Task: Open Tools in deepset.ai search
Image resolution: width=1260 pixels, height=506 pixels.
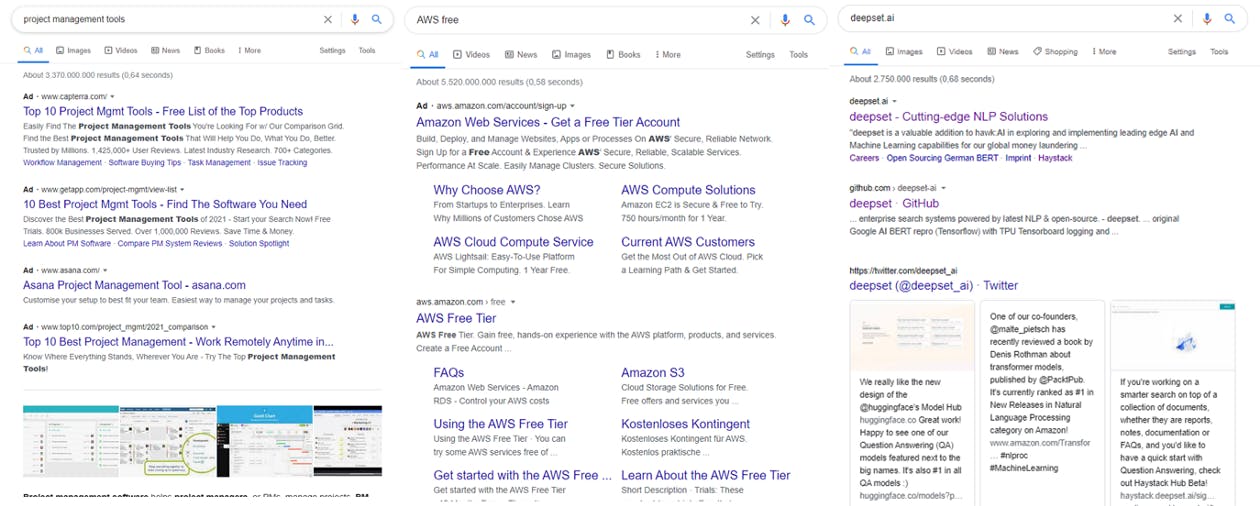Action: coord(1219,51)
